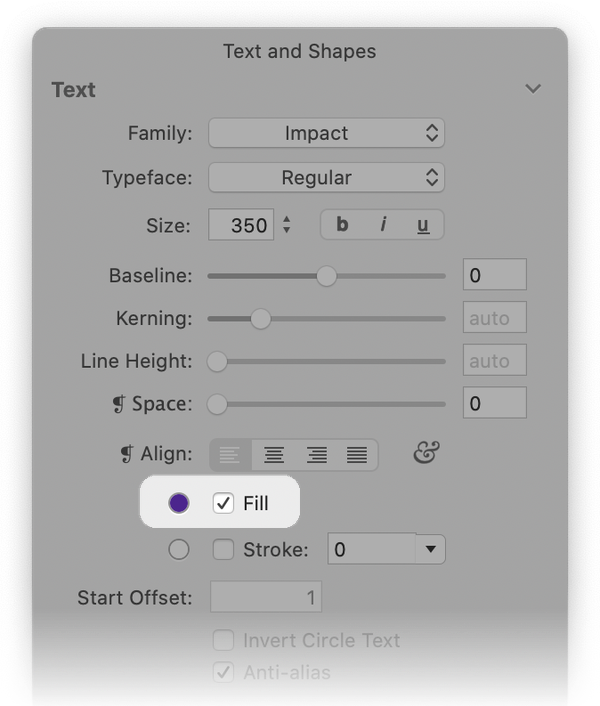Align paragraph text left
Screen dimensions: 600x706
pyautogui.click(x=231, y=455)
